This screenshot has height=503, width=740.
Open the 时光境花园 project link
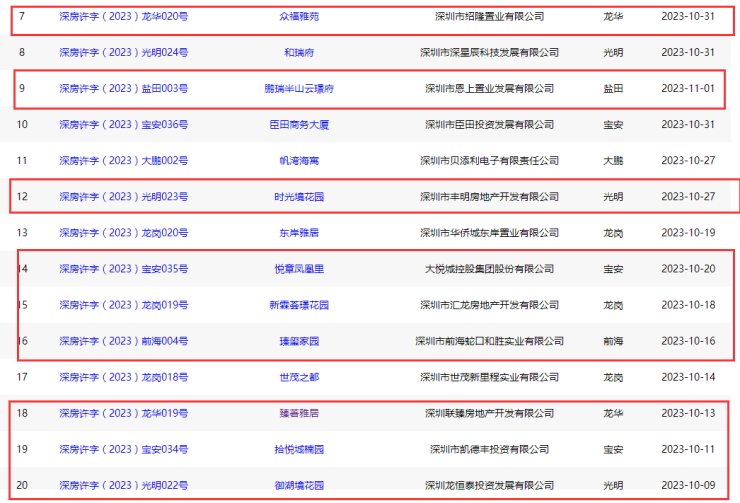pos(299,197)
